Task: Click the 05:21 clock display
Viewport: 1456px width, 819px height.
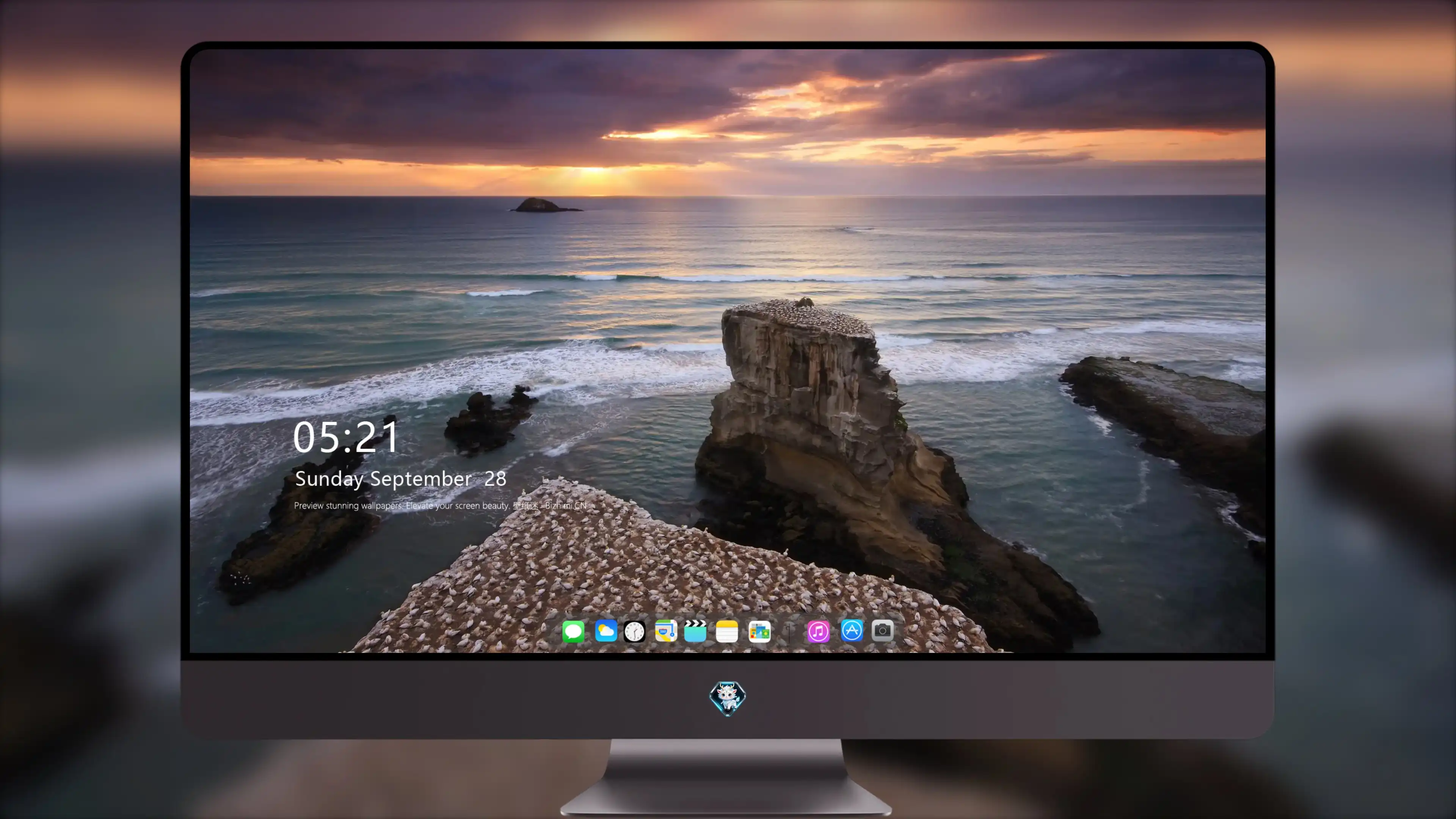Action: point(345,437)
